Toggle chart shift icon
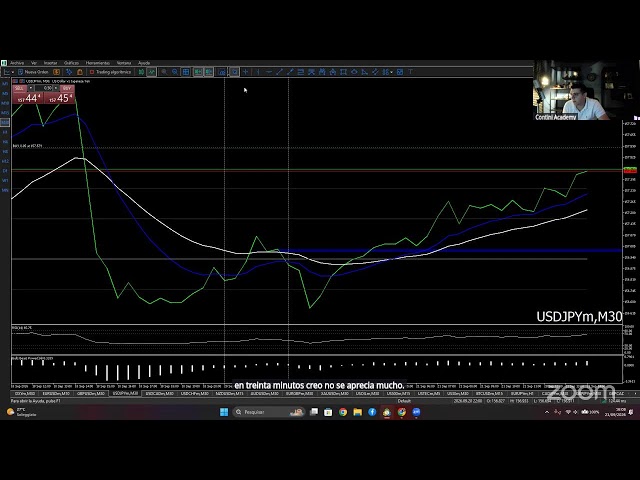 point(209,72)
